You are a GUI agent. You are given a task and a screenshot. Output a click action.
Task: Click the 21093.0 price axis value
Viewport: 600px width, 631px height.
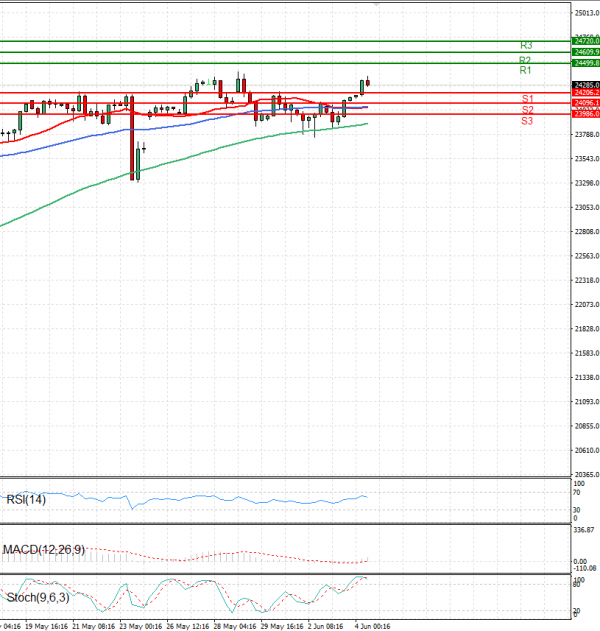[x=587, y=402]
